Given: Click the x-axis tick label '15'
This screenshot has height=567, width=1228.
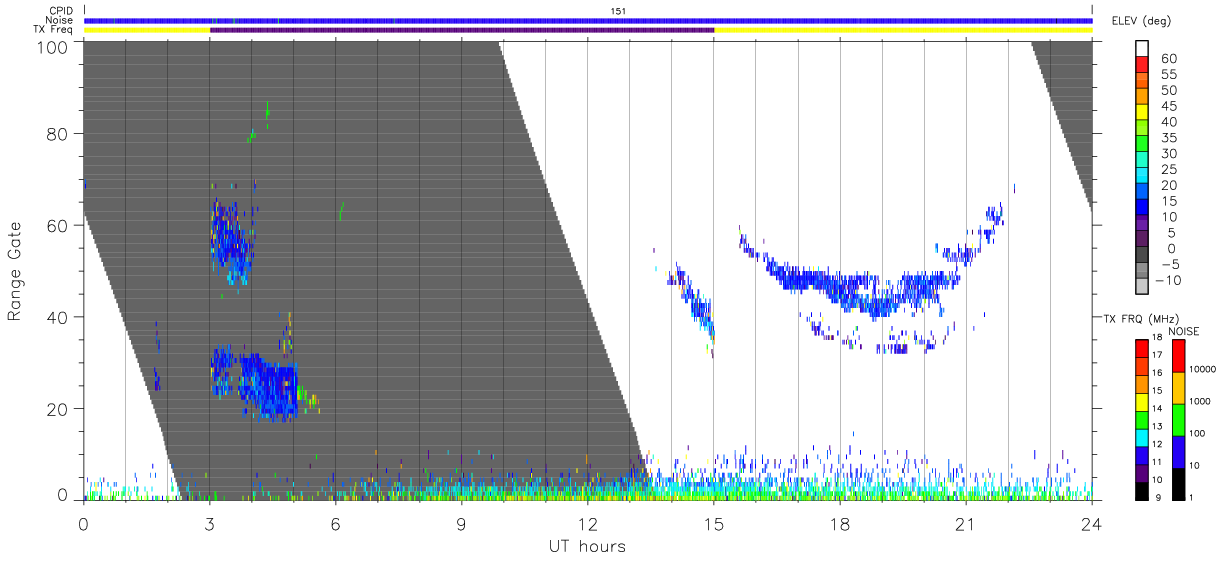Looking at the screenshot, I should point(714,523).
